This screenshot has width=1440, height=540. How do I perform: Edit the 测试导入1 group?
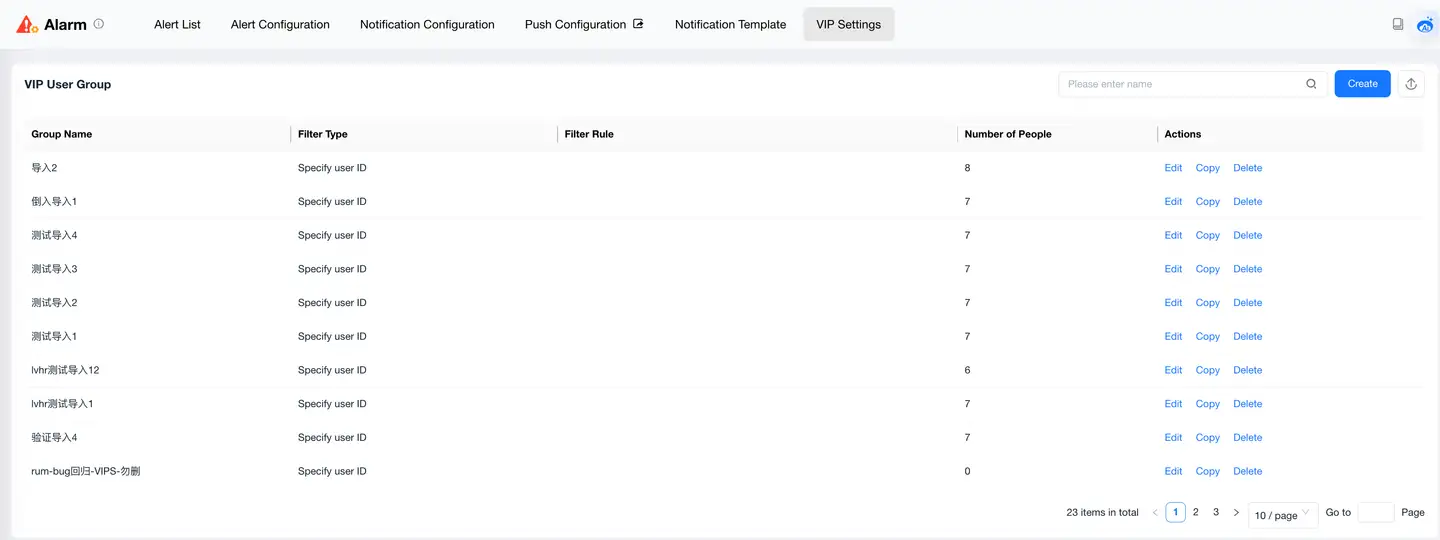[1173, 337]
